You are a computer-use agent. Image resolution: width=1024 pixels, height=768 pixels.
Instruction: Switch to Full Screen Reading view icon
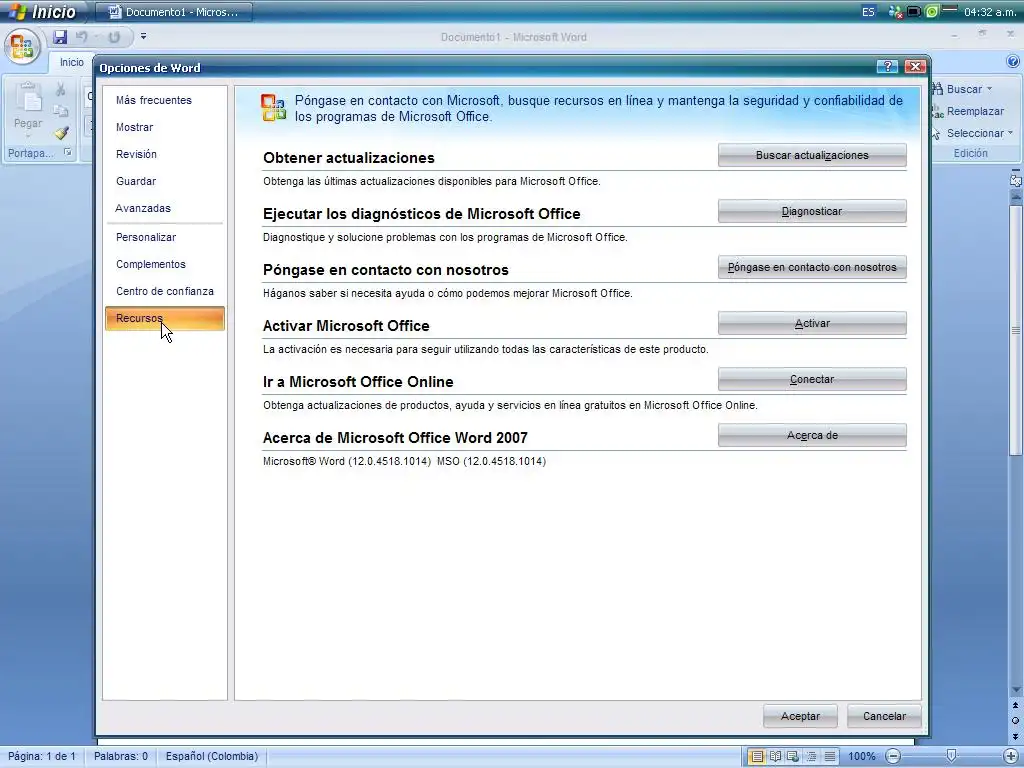pos(775,756)
